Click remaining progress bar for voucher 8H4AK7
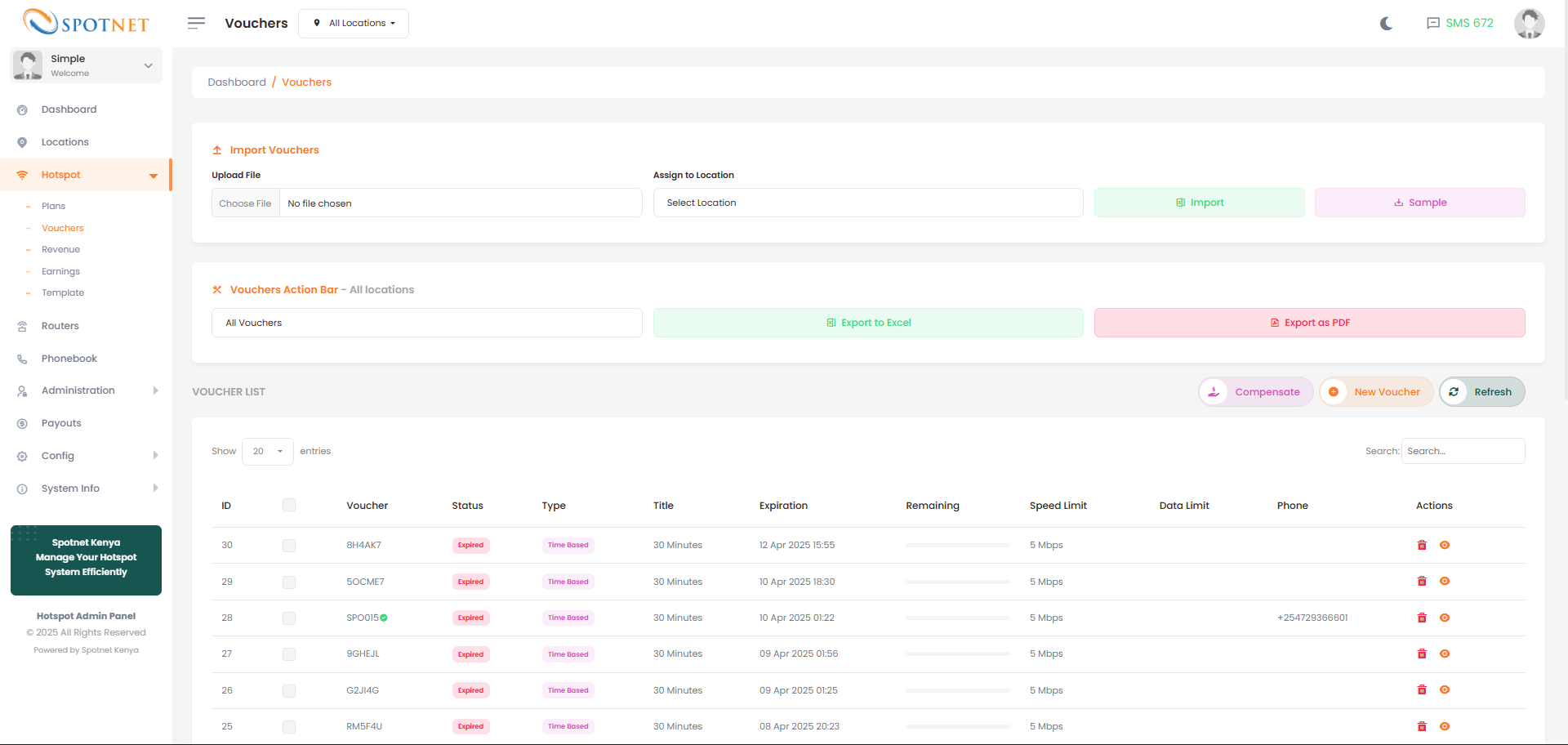This screenshot has width=1568, height=745. pyautogui.click(x=957, y=545)
